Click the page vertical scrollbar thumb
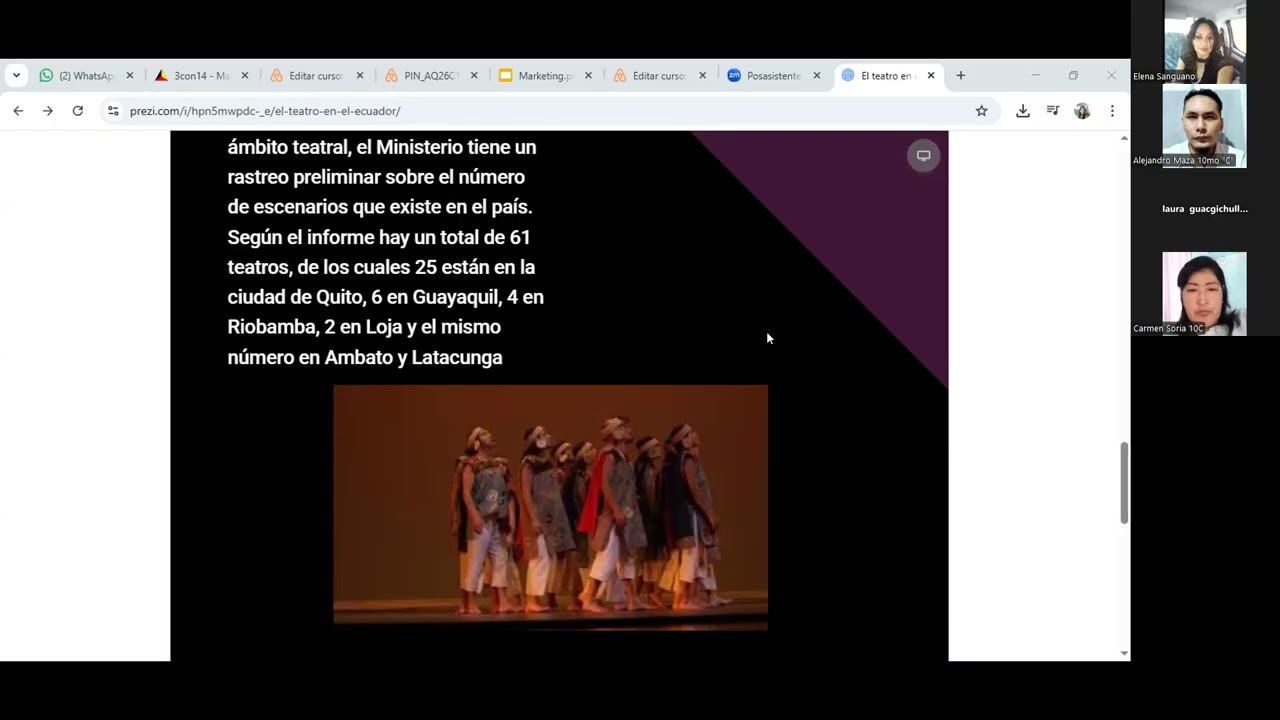The image size is (1280, 720). tap(1124, 482)
